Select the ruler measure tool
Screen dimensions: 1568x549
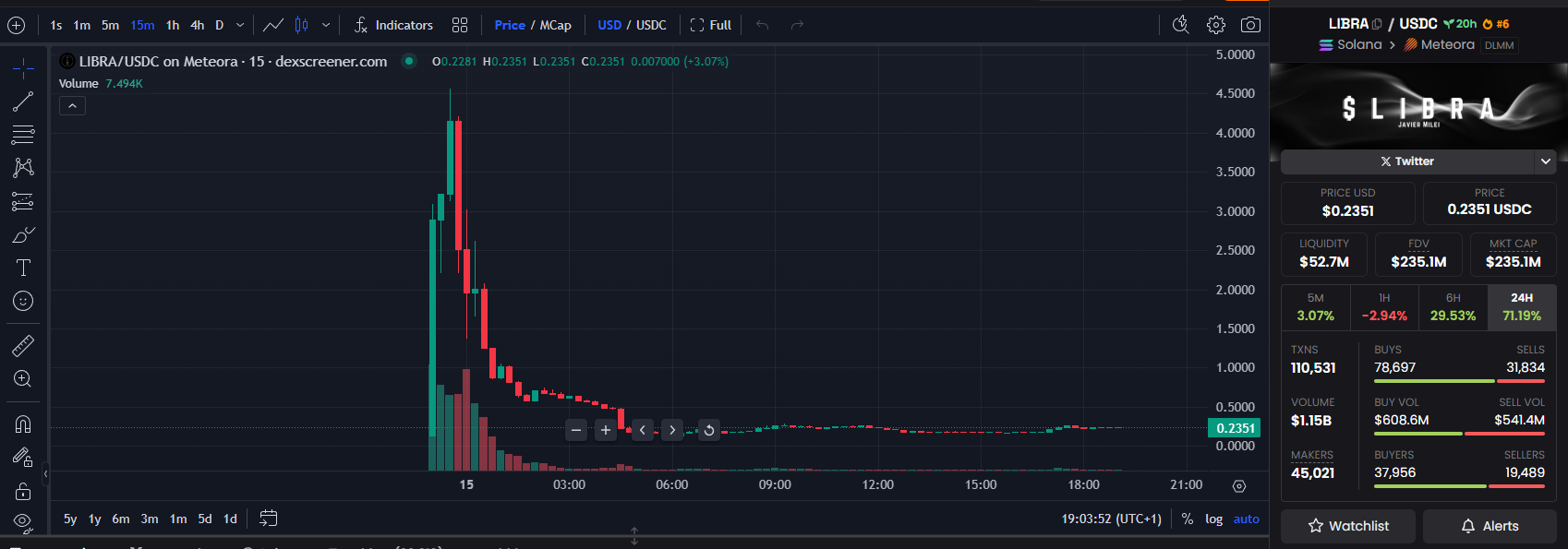[23, 346]
